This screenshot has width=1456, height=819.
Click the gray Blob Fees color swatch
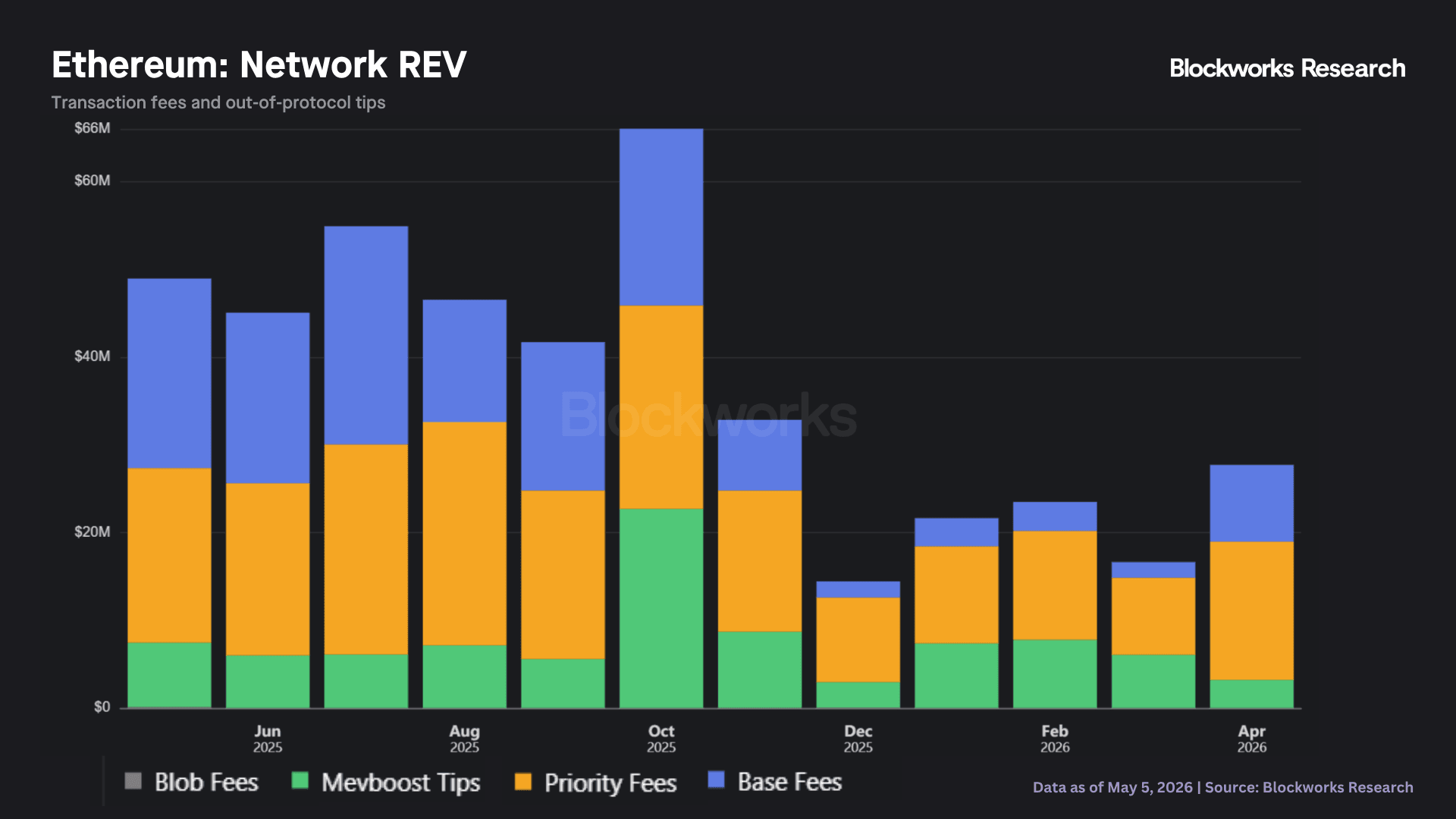pyautogui.click(x=133, y=780)
